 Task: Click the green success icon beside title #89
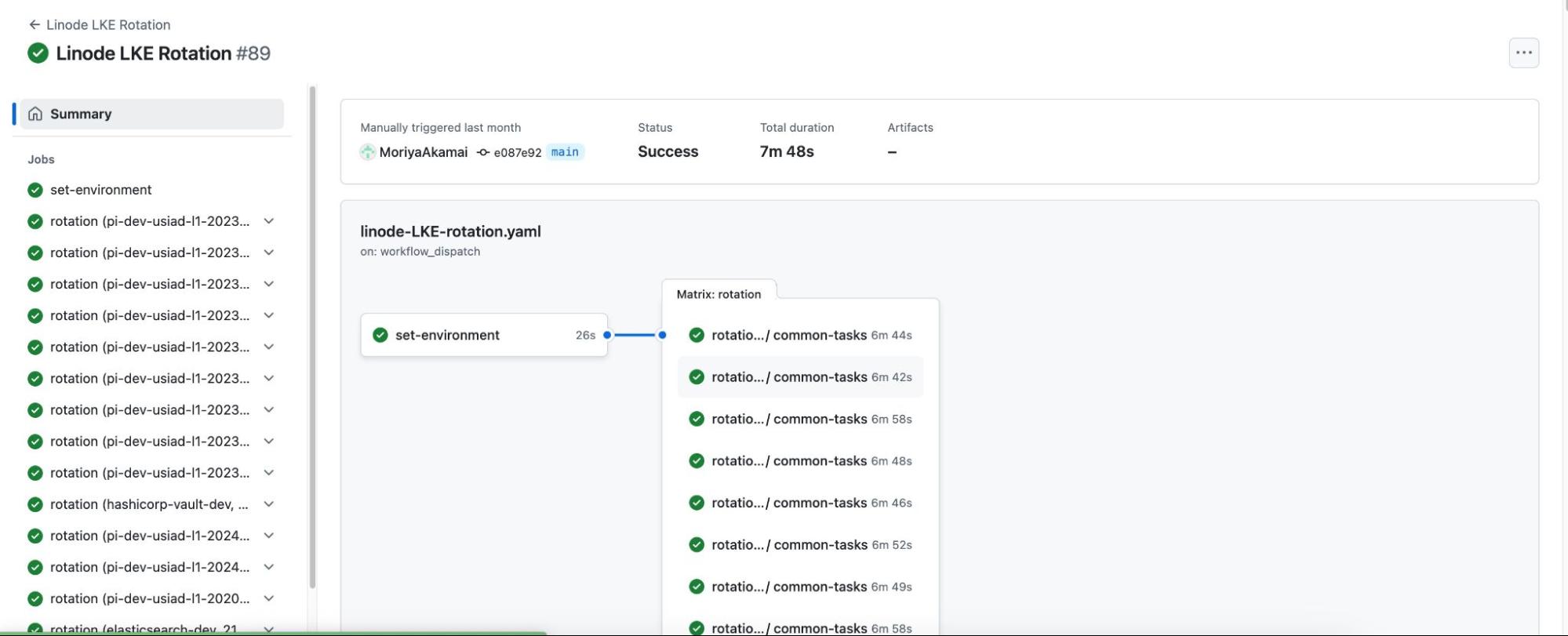38,53
